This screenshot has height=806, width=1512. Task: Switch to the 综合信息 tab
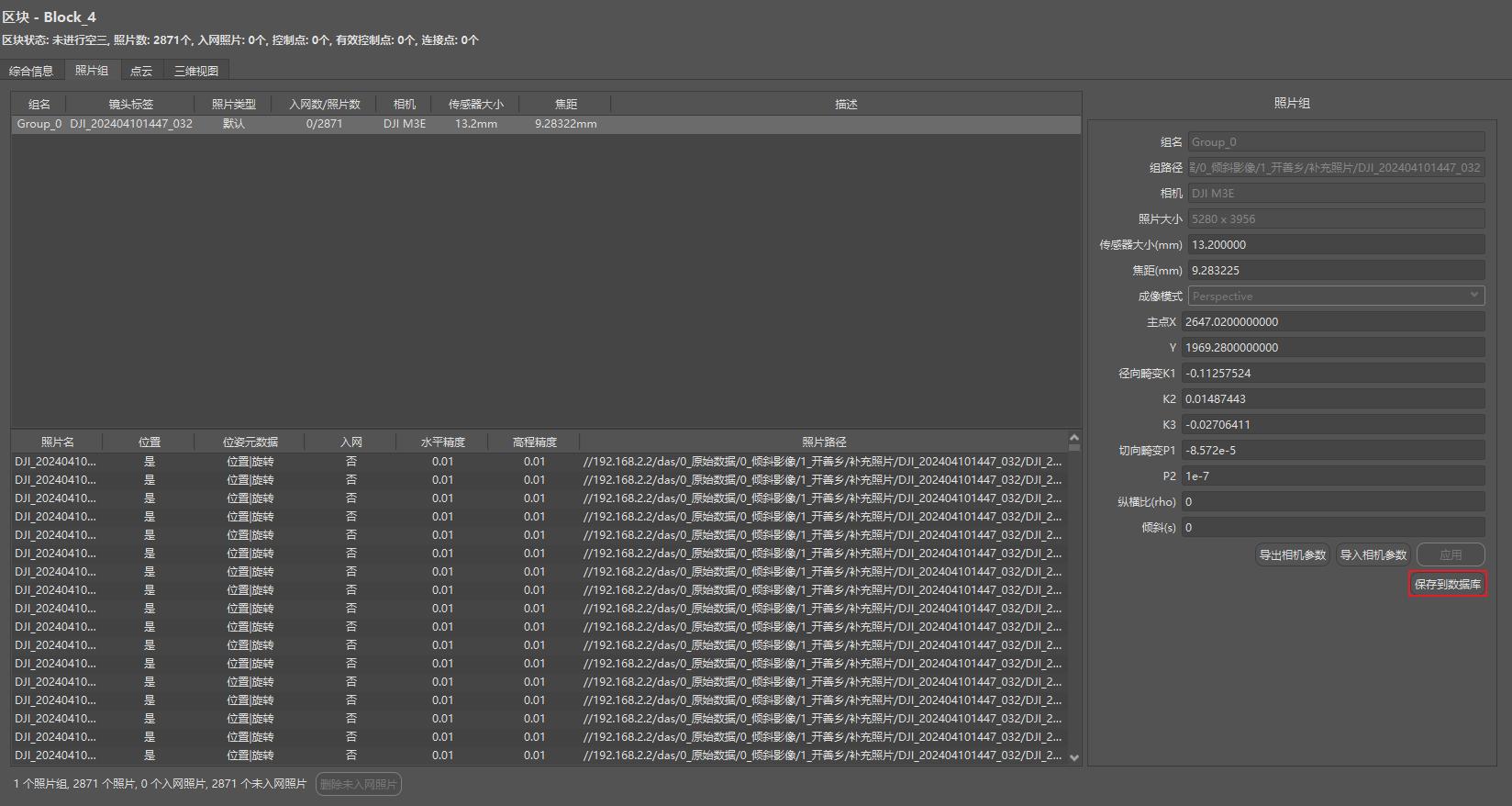click(31, 71)
